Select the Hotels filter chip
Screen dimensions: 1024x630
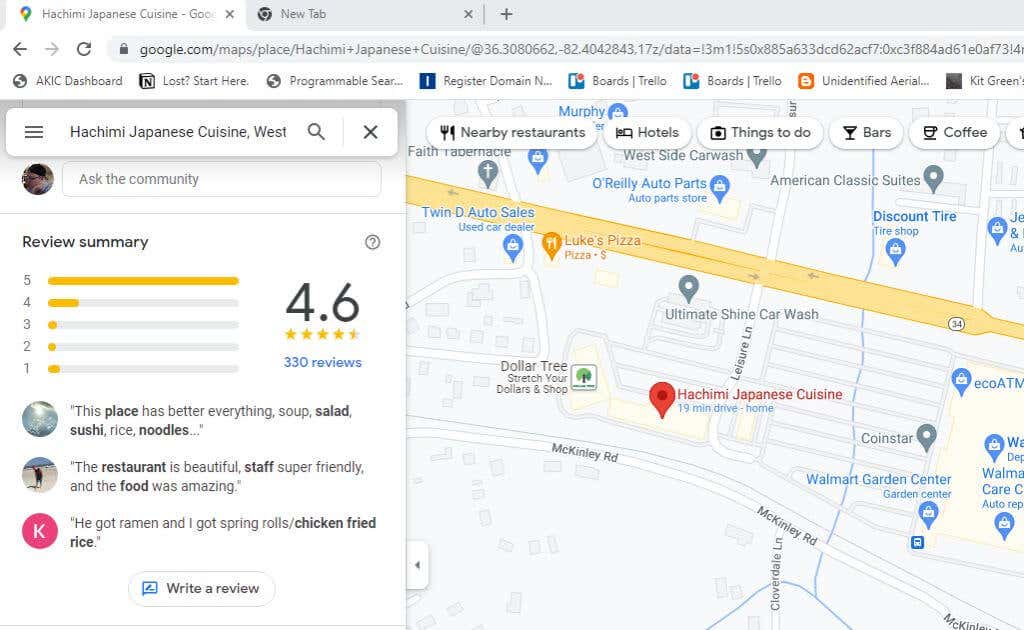coord(647,132)
